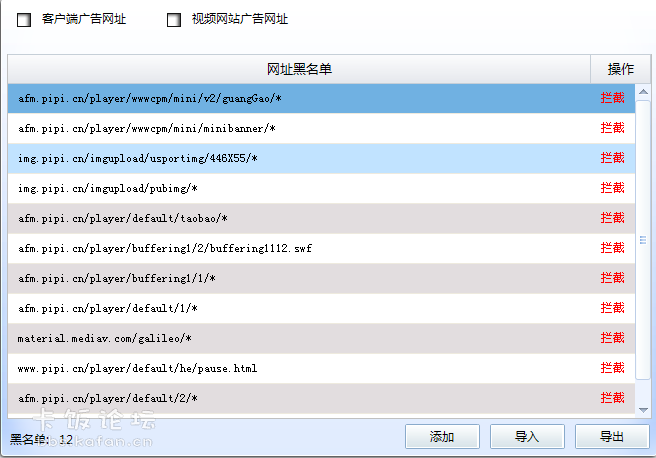This screenshot has height=458, width=656.
Task: Click 拦截 for material.mediav.com galileo
Action: click(612, 338)
